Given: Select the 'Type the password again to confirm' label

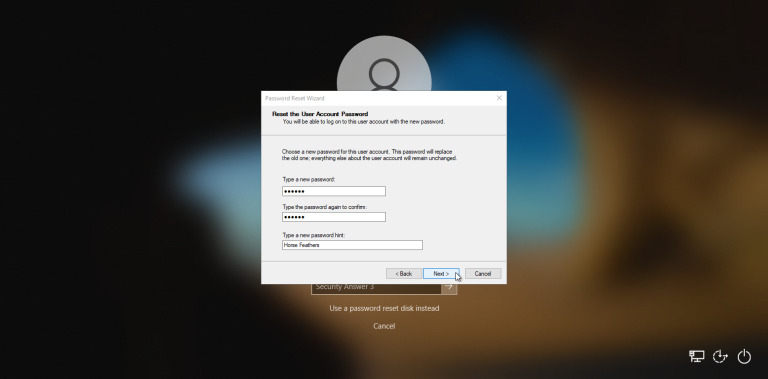Looking at the screenshot, I should [x=325, y=207].
